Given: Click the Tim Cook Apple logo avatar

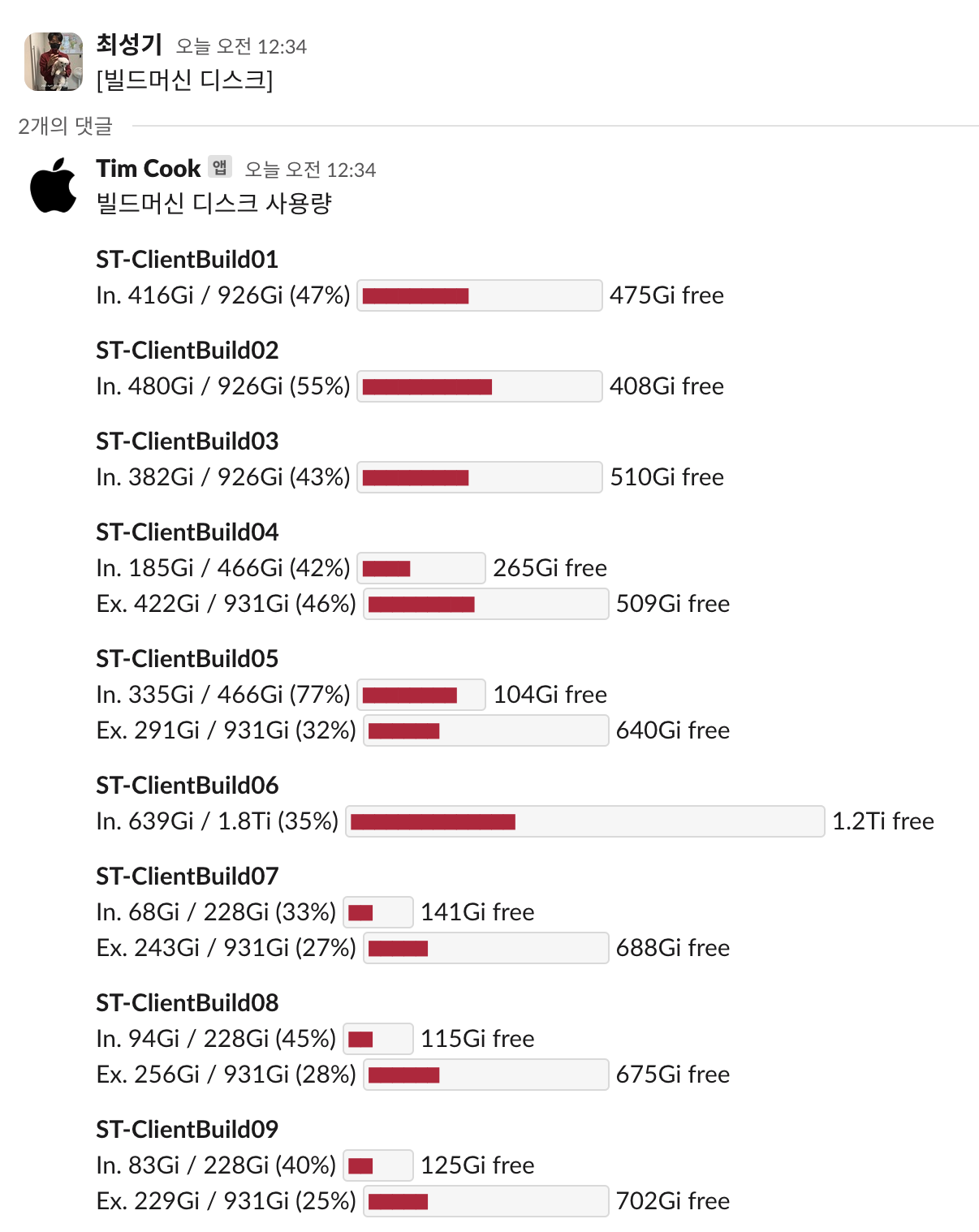Looking at the screenshot, I should point(54,186).
